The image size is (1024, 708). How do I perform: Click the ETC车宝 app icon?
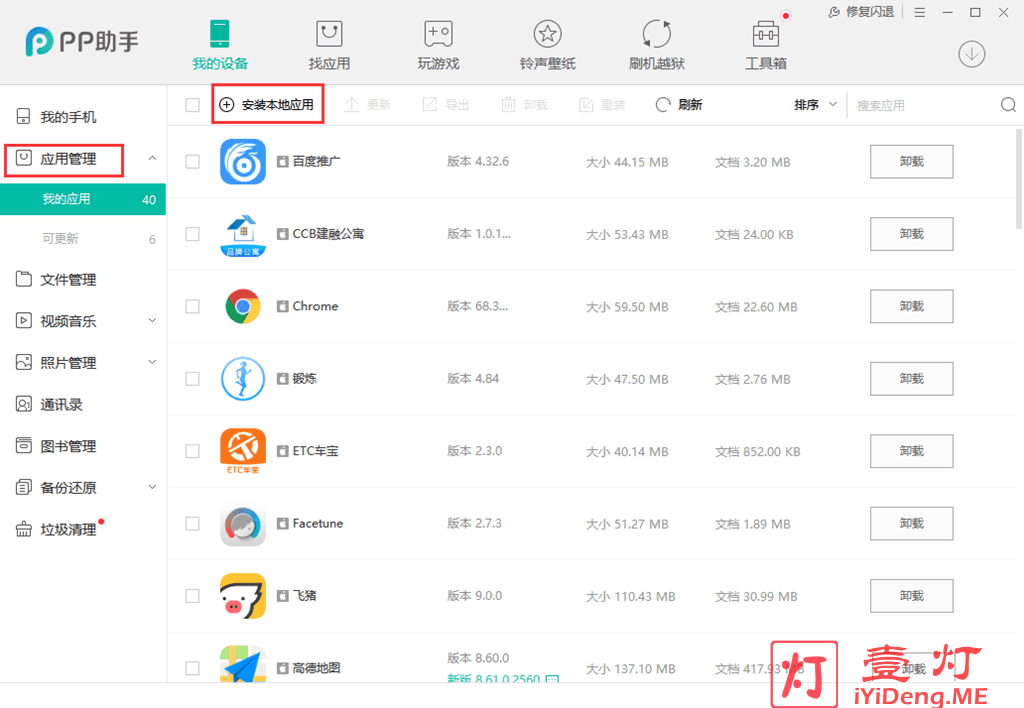pos(243,451)
